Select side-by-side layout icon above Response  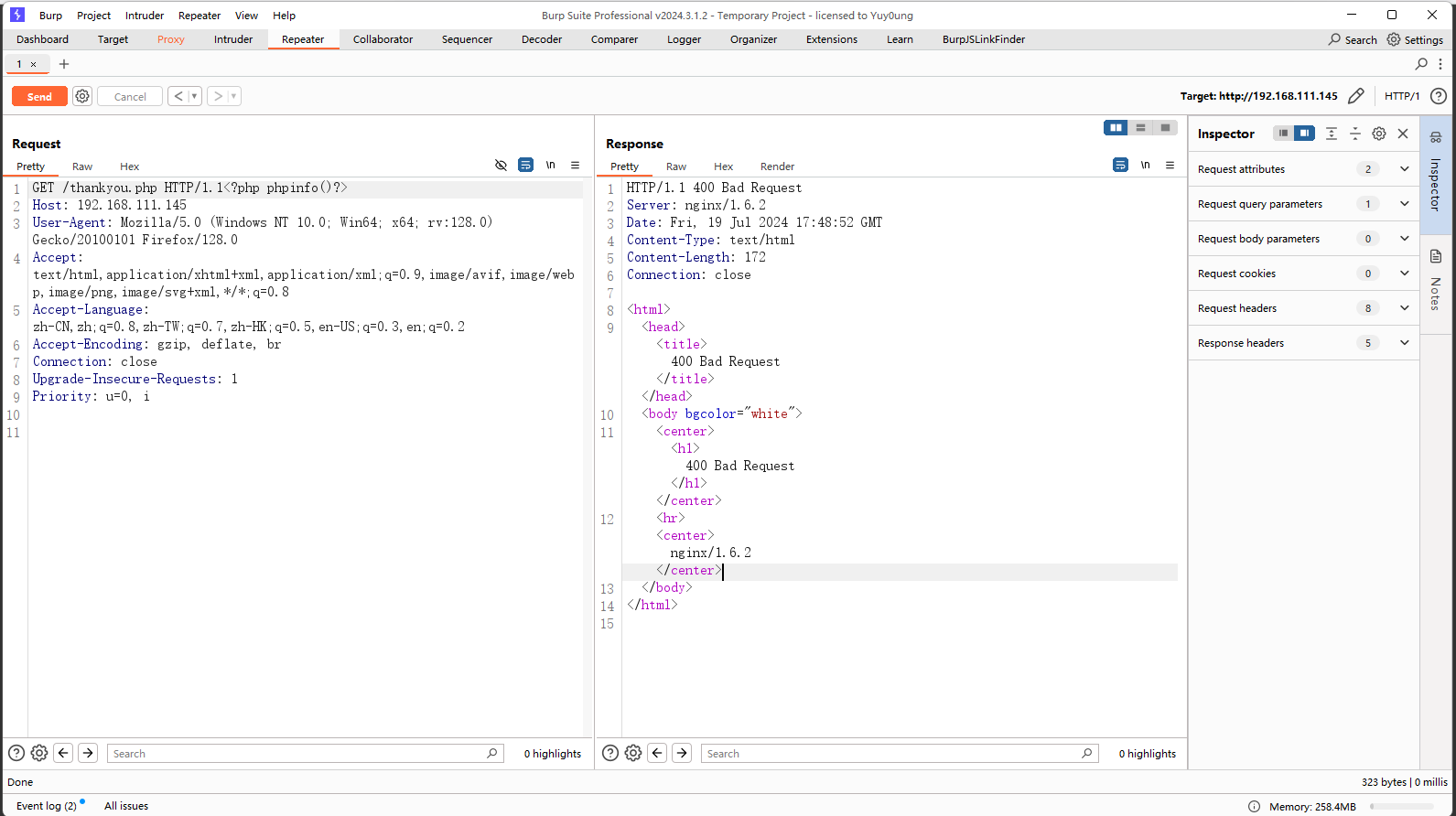(x=1116, y=128)
